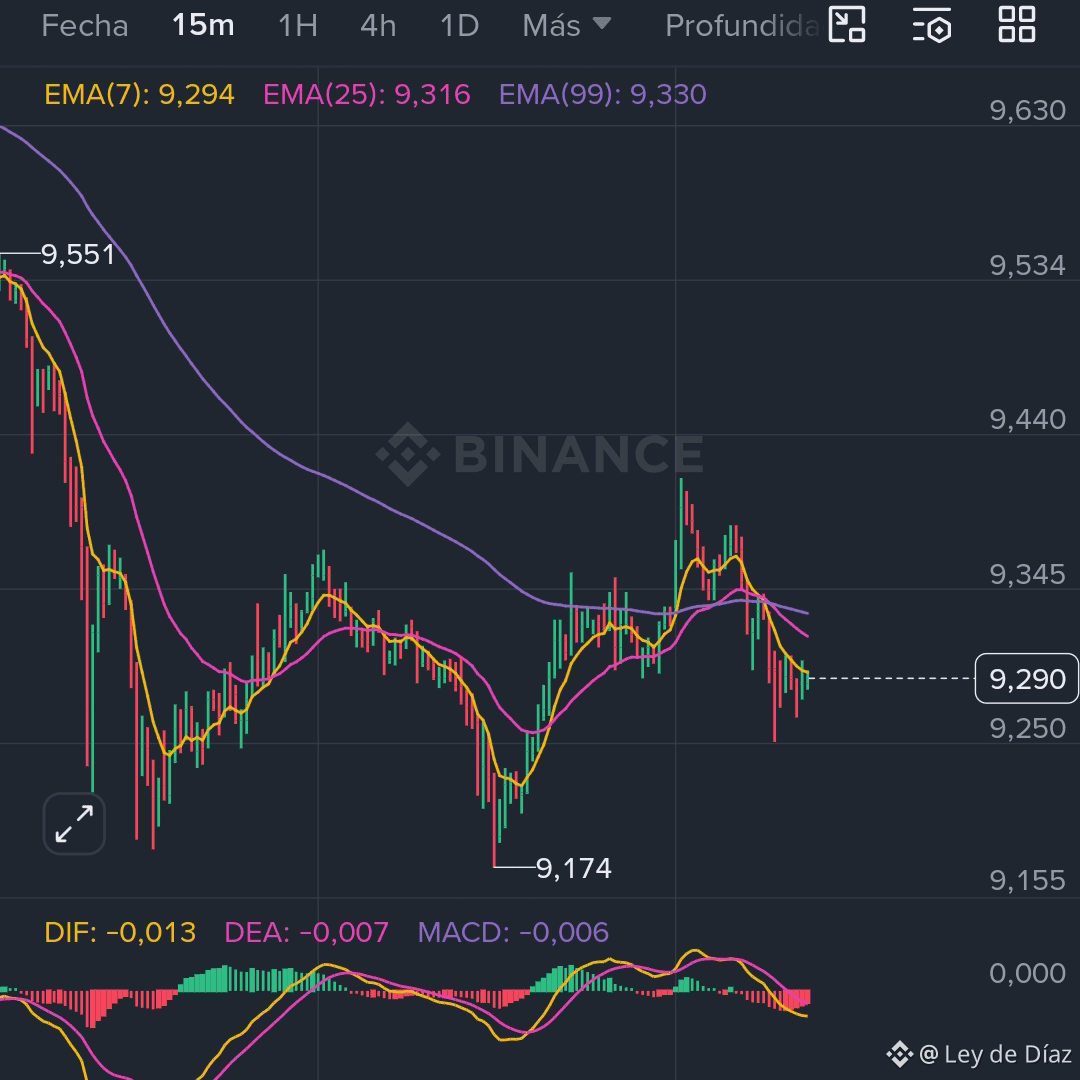
Task: Tap the 9,155 price axis label
Action: 1028,881
